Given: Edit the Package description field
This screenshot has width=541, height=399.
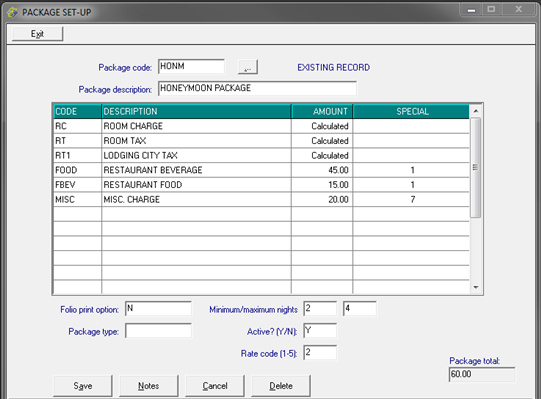Looking at the screenshot, I should tap(257, 88).
